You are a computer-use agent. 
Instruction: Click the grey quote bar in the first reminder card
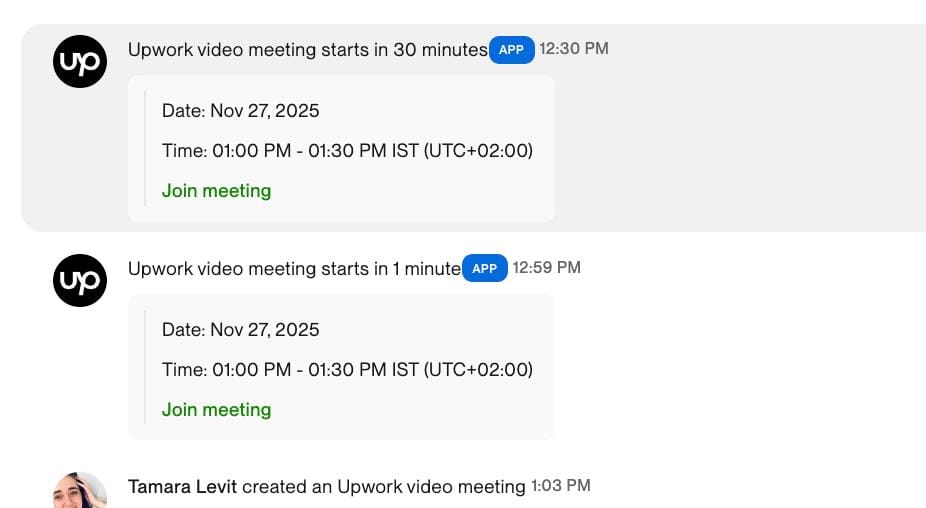tap(146, 149)
